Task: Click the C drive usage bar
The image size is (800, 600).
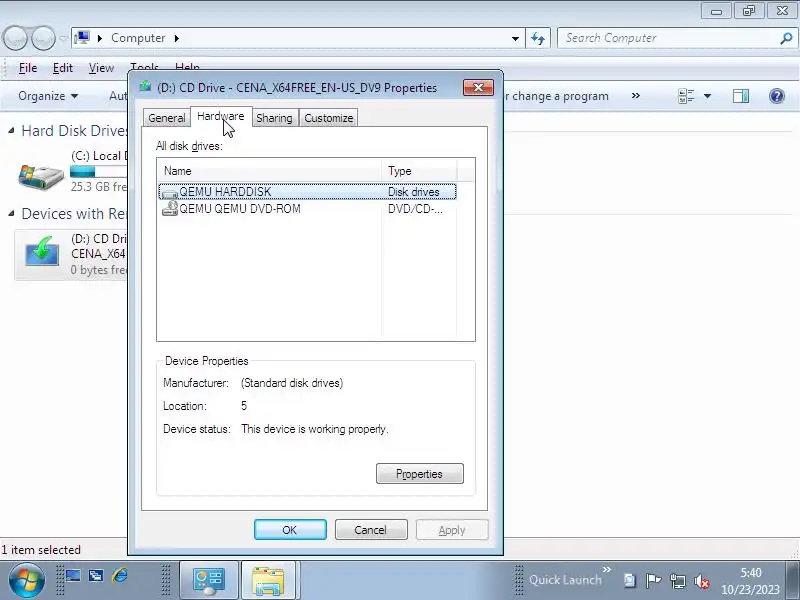Action: [99, 171]
